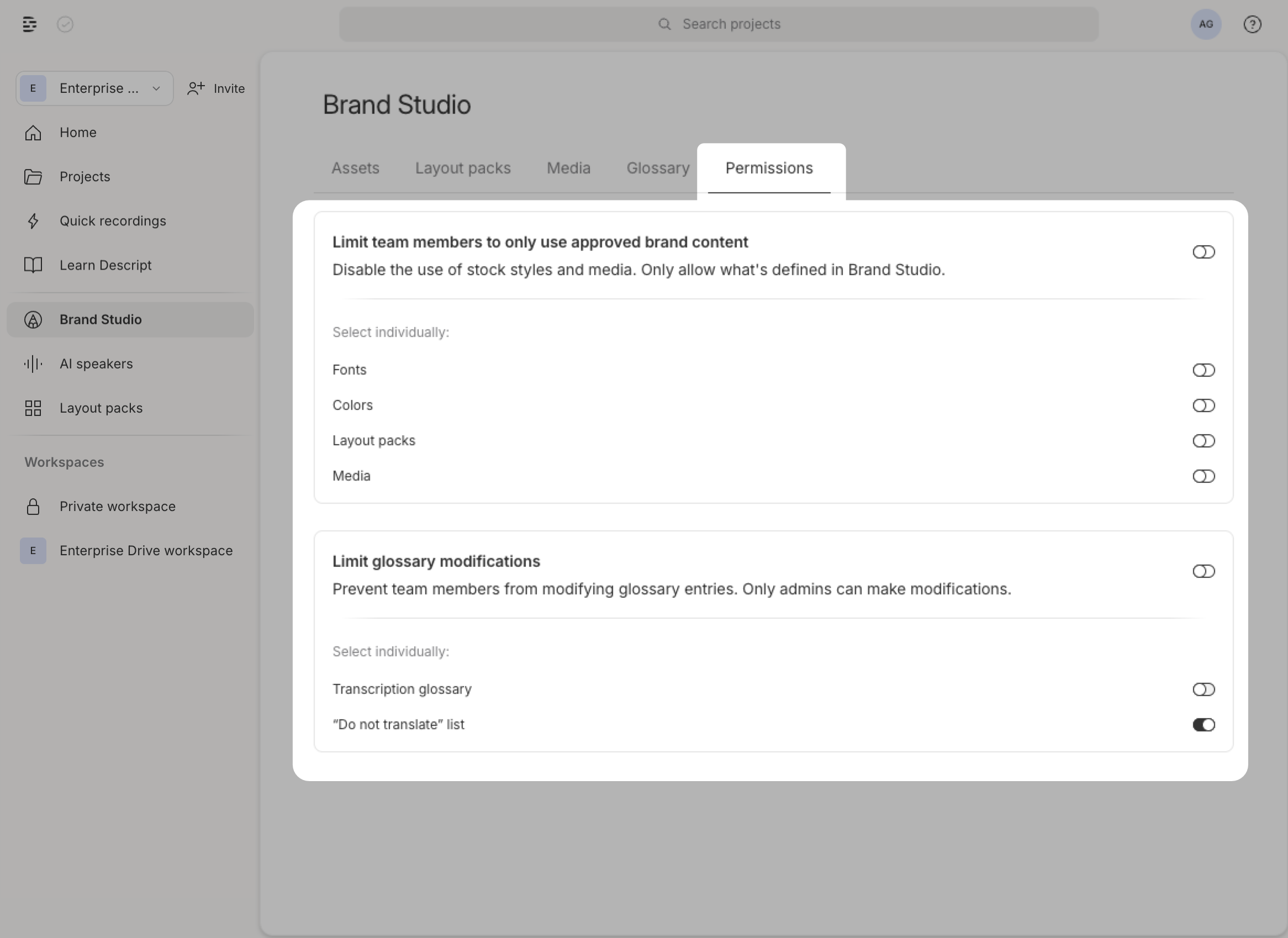
Task: Click the Brand Studio sidebar icon
Action: [33, 319]
